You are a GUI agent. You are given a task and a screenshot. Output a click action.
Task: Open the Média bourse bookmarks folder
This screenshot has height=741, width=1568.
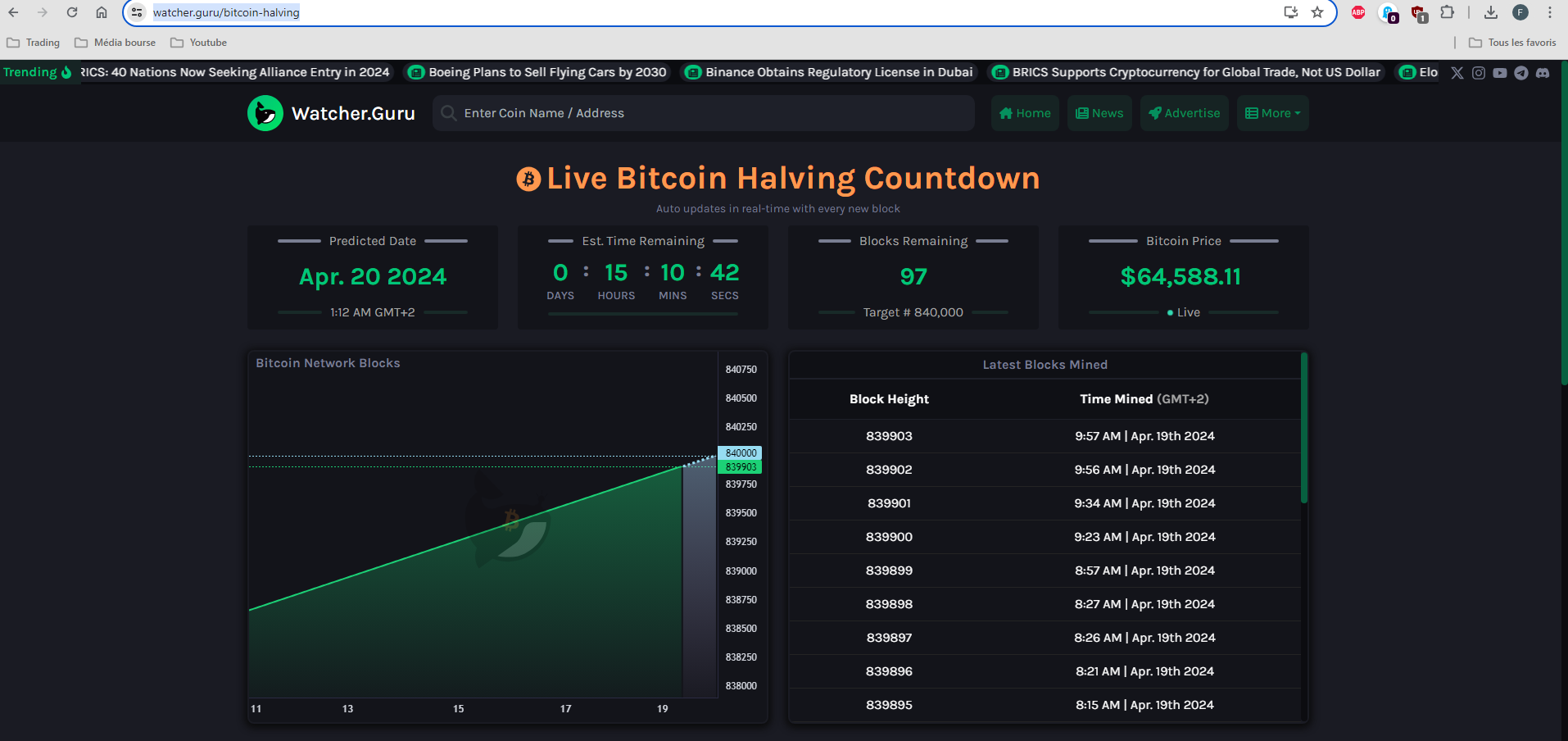click(x=116, y=43)
